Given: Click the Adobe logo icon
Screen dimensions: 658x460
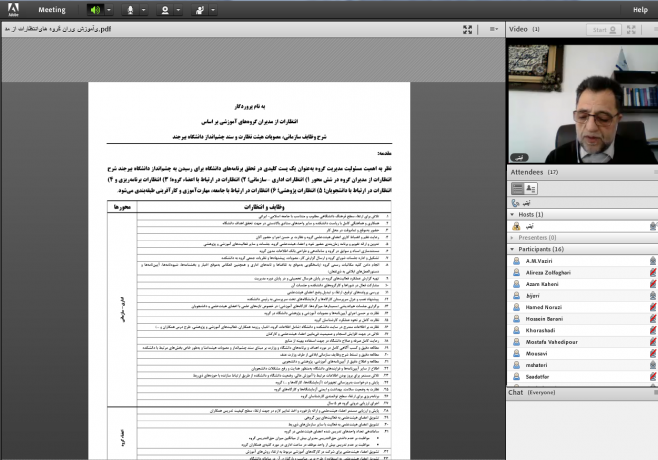Looking at the screenshot, I should point(11,10).
